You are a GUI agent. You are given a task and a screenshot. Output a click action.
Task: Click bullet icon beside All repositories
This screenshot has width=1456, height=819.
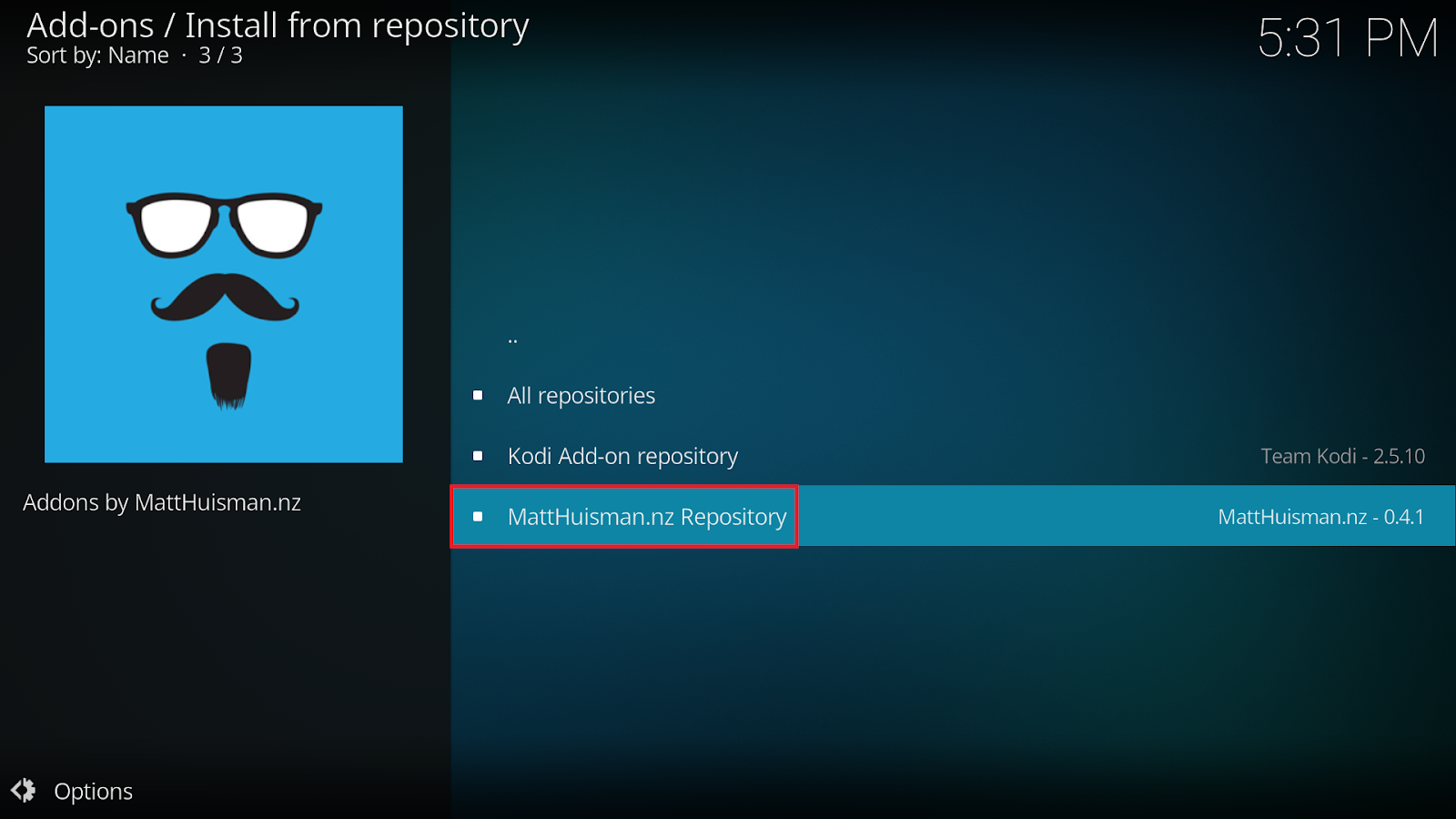pos(478,395)
